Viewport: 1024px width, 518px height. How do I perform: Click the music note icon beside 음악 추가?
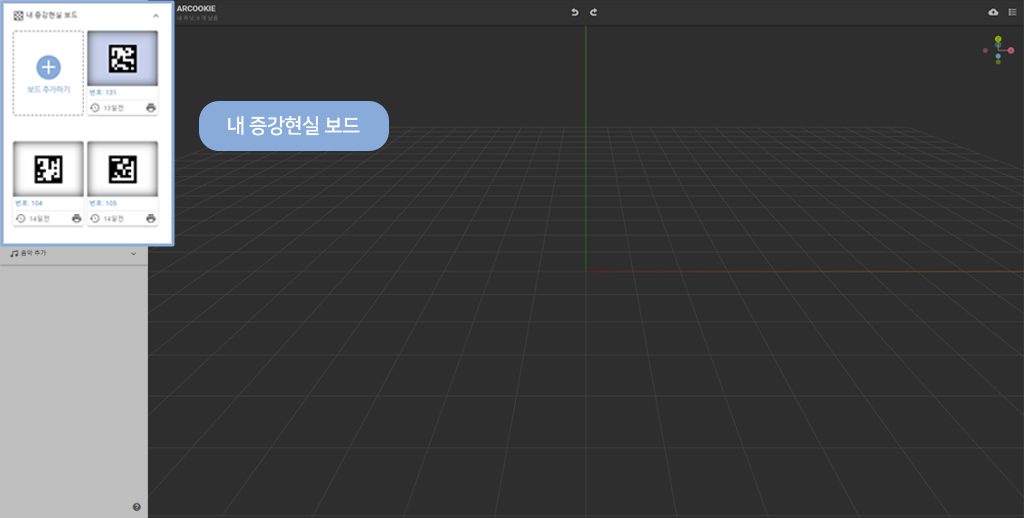[x=14, y=253]
